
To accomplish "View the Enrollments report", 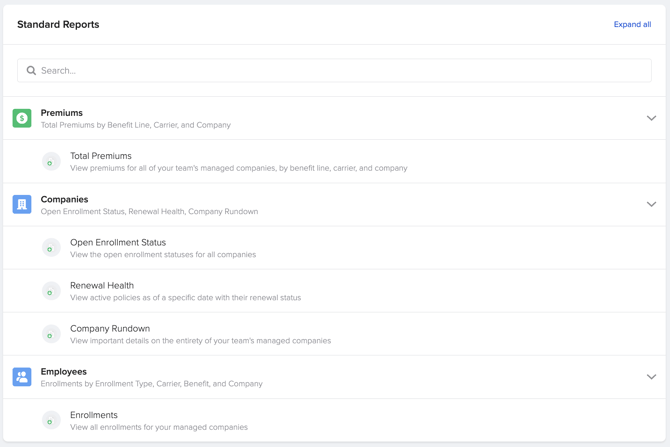I will click(94, 415).
